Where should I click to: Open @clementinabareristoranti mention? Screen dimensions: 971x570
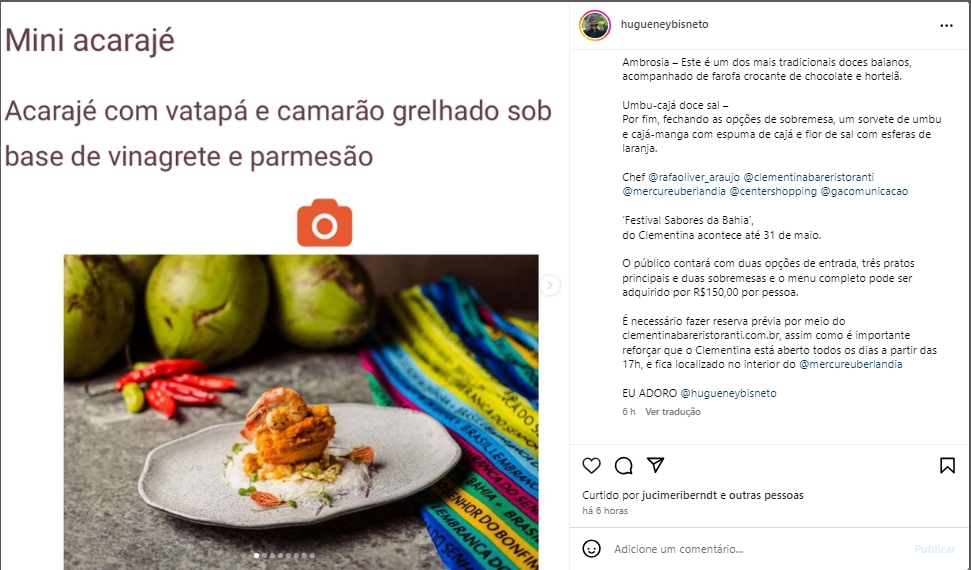point(809,177)
